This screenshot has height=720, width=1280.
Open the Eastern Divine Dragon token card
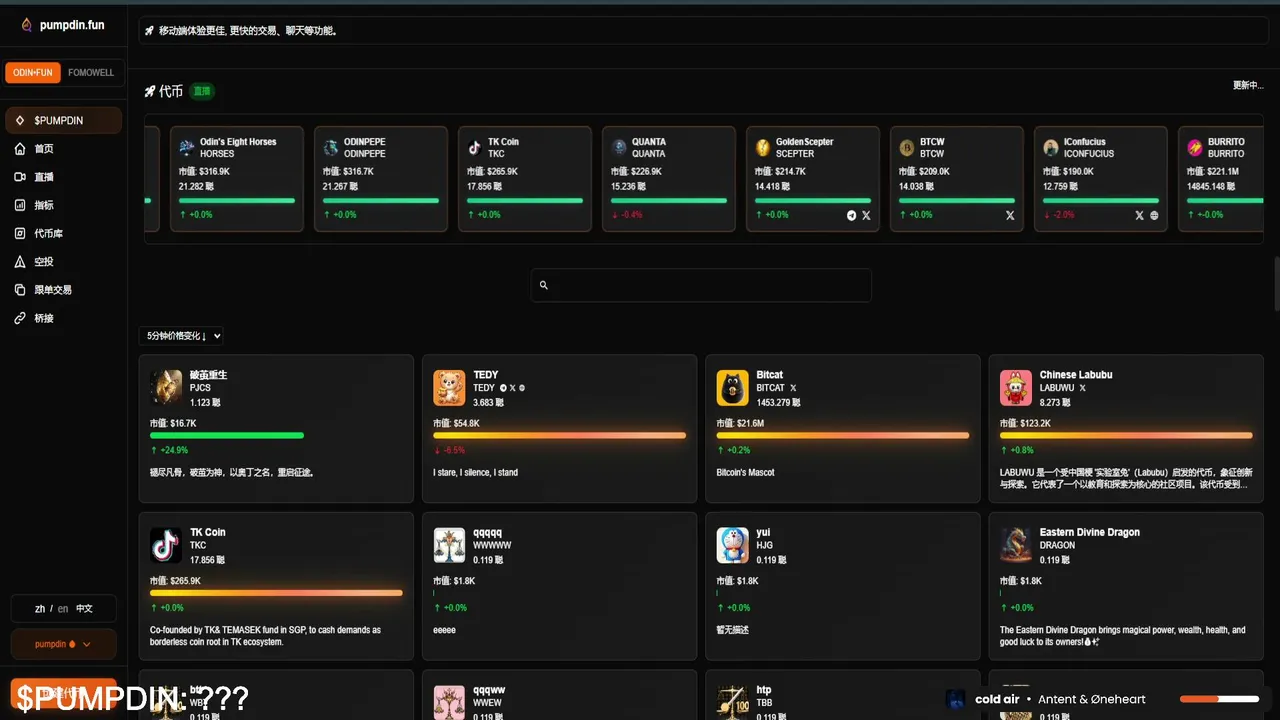pos(1126,586)
